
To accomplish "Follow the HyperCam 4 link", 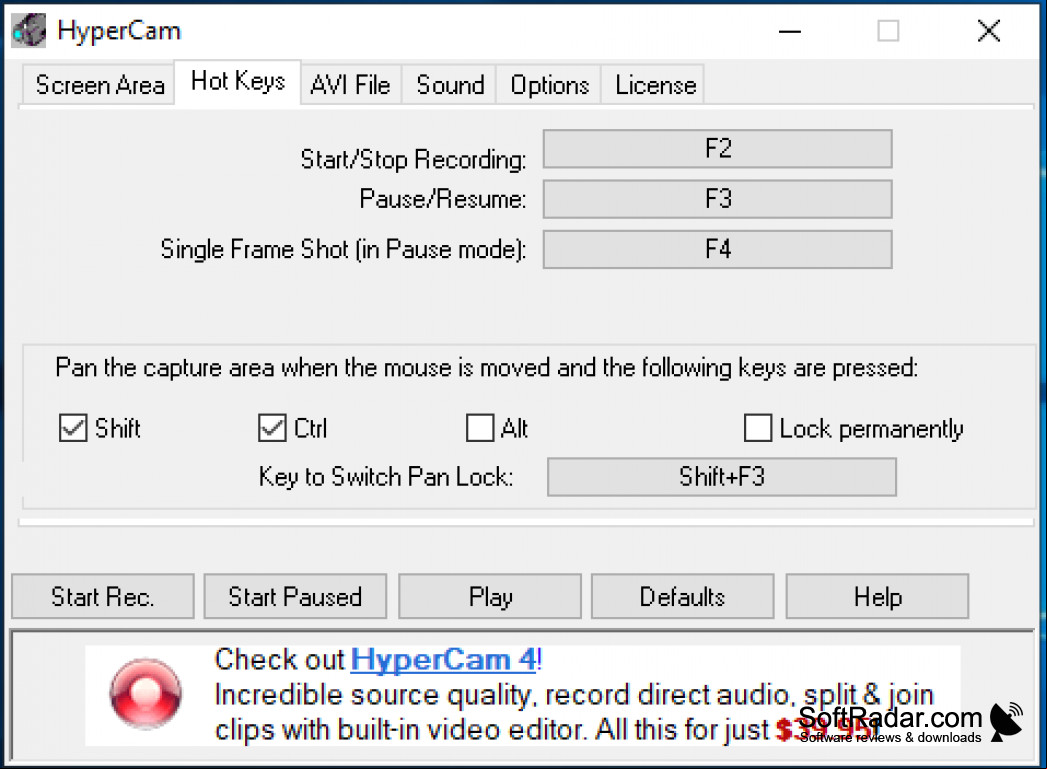I will 443,660.
